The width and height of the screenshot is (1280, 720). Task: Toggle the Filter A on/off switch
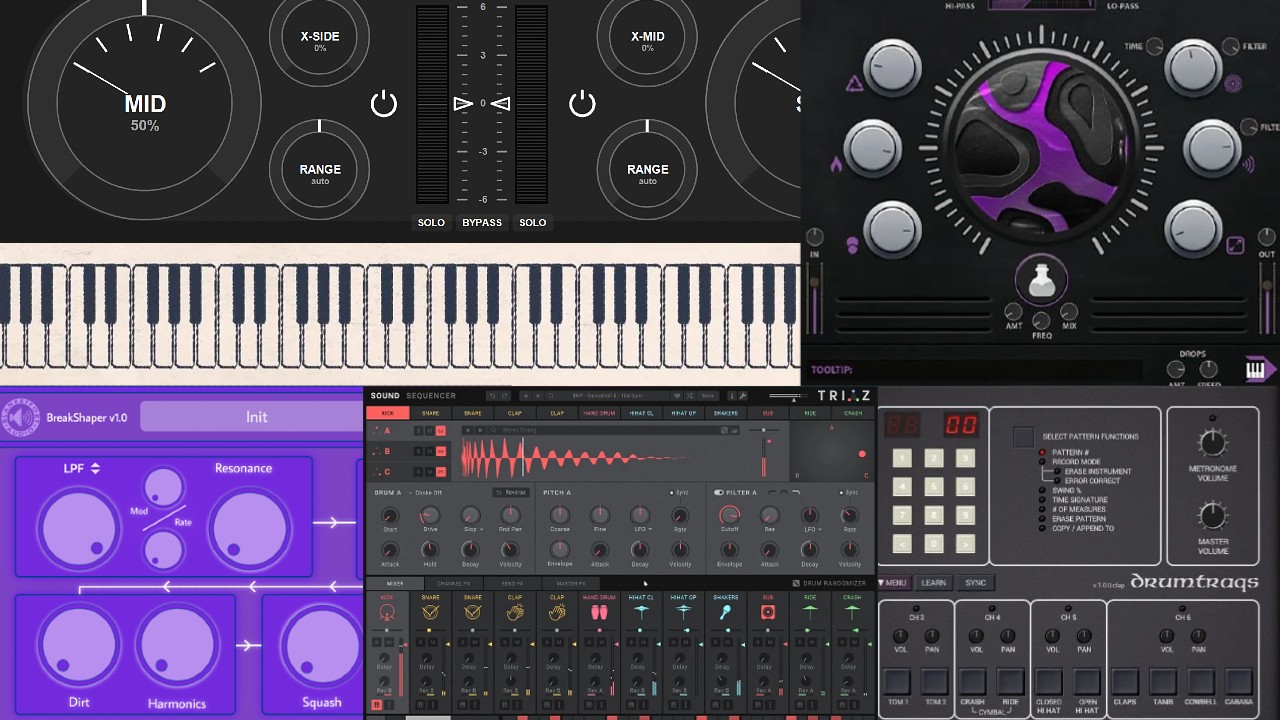(719, 492)
